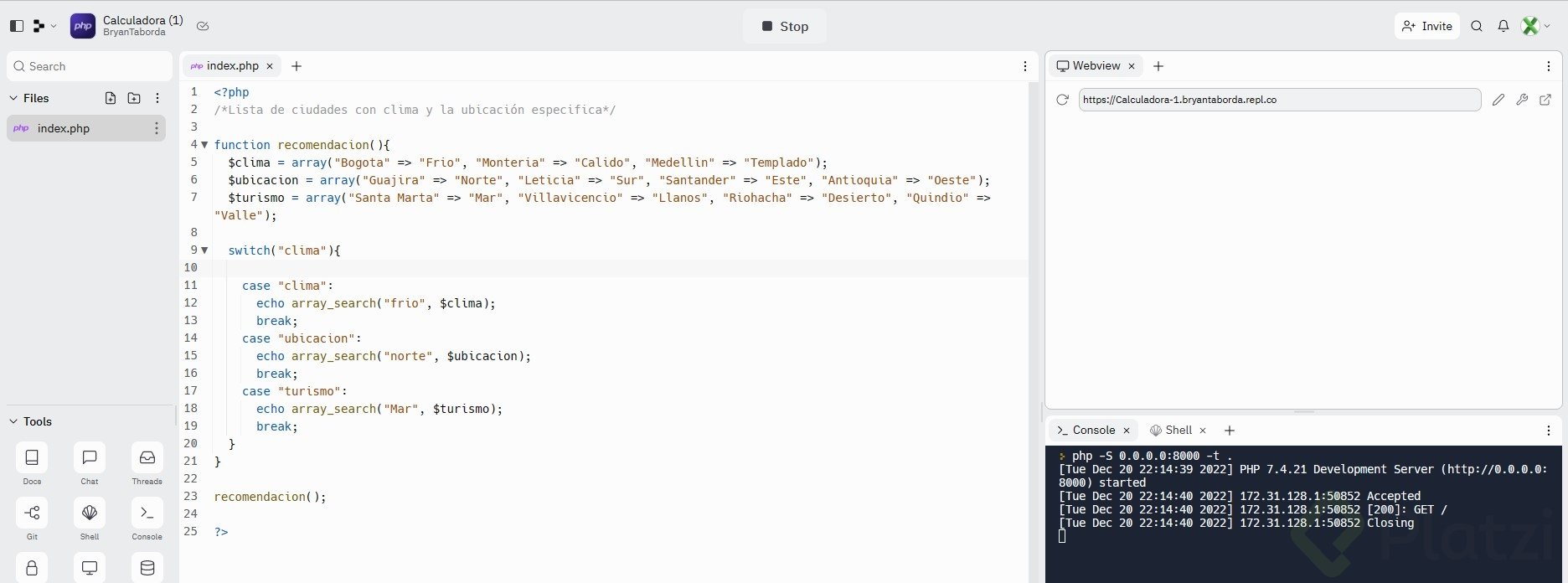The width and height of the screenshot is (1568, 583).
Task: Toggle the sidebar panel icon
Action: pos(17,26)
